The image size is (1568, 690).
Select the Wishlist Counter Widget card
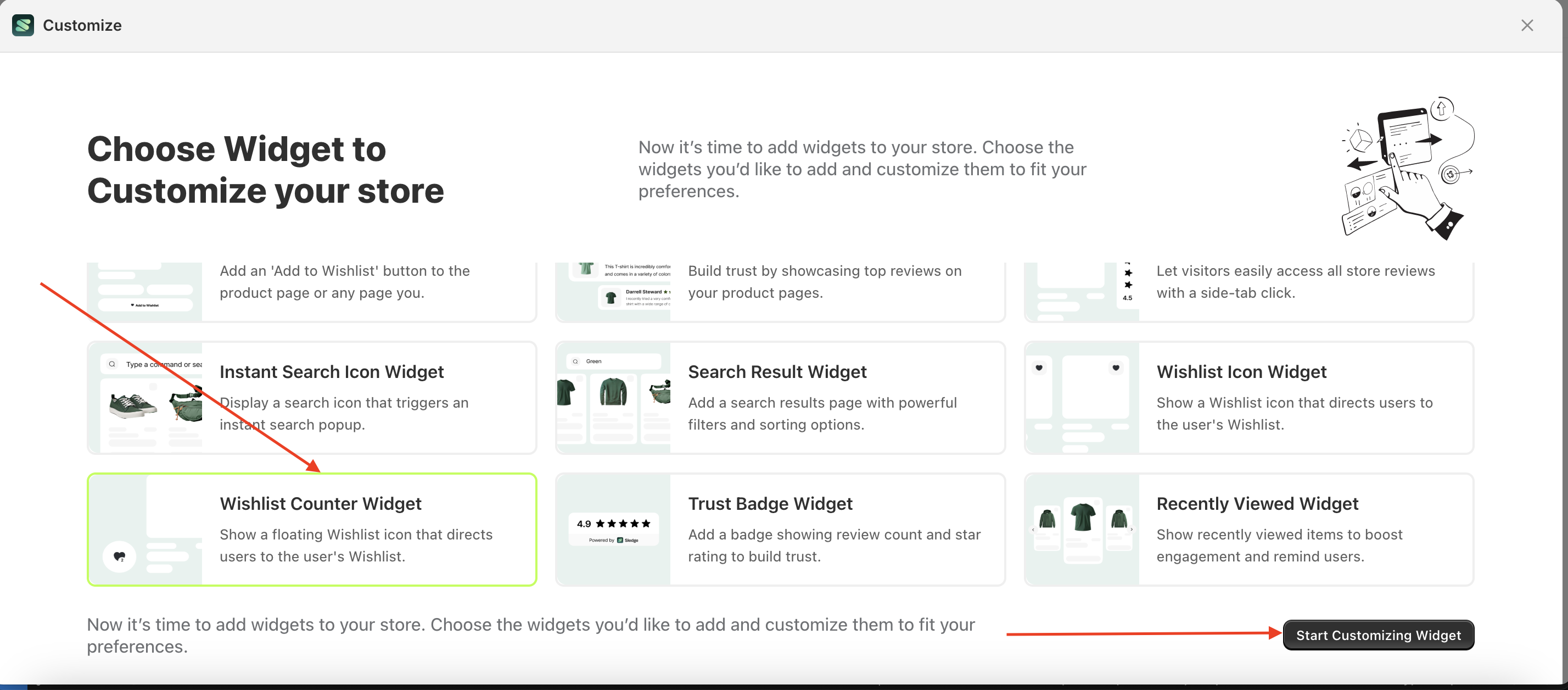click(x=312, y=529)
